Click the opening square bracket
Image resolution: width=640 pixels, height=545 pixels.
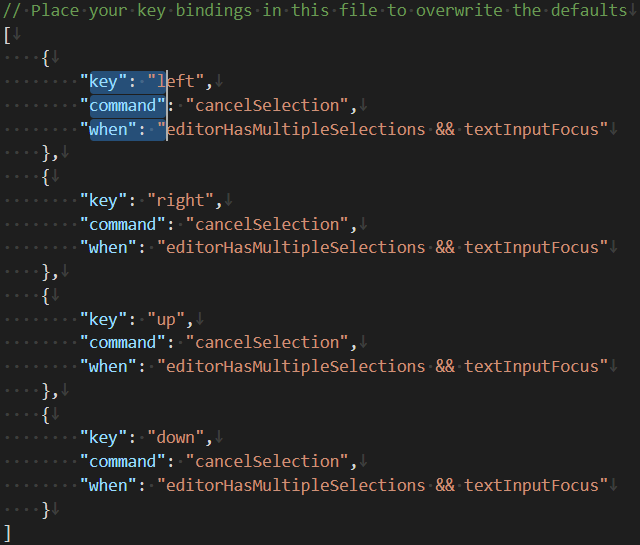[x=8, y=35]
